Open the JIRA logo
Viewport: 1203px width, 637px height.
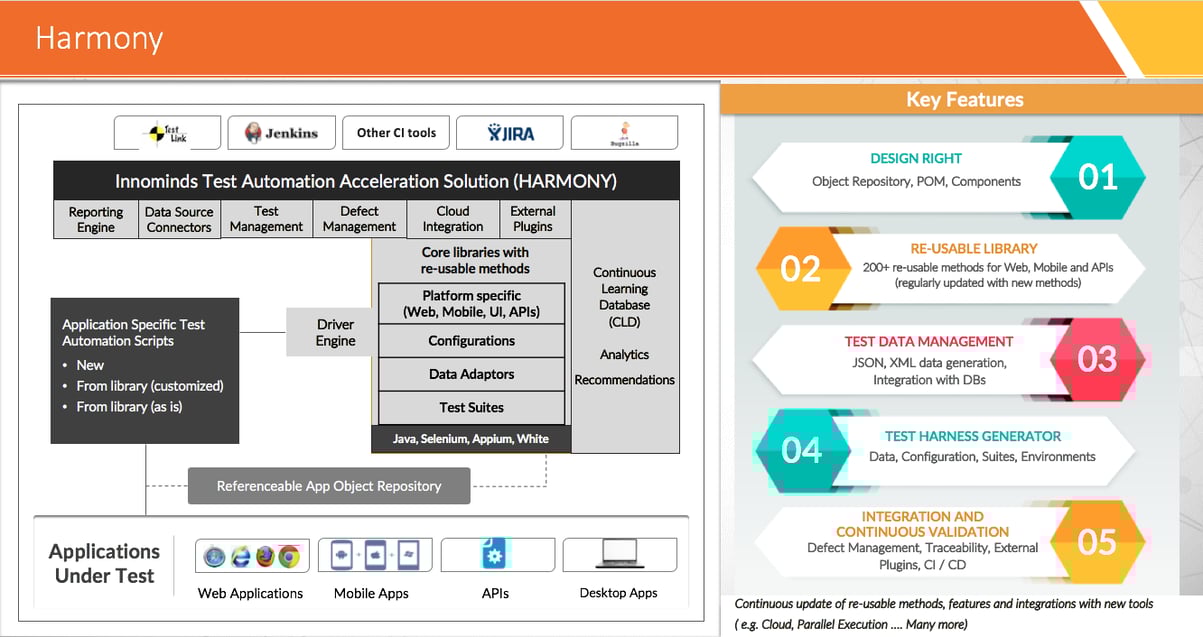[x=509, y=131]
